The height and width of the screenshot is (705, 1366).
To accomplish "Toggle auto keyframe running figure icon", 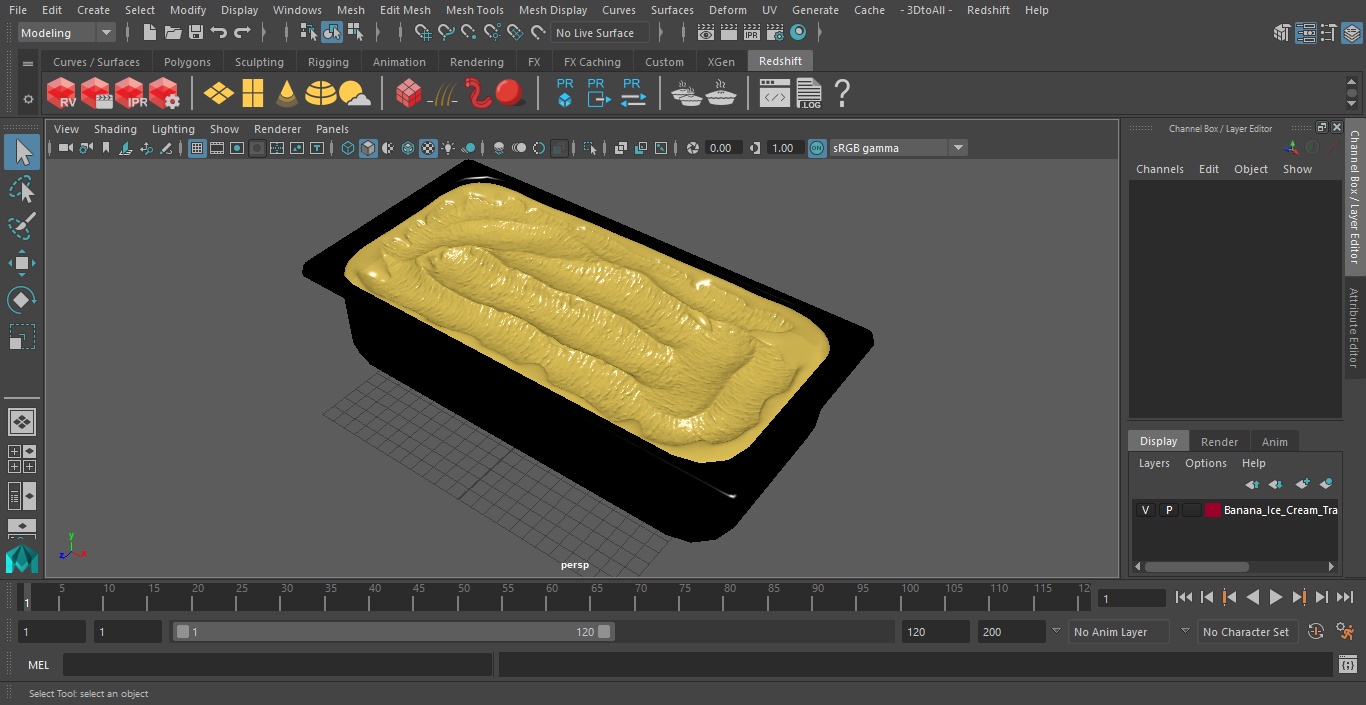I will (x=1345, y=632).
